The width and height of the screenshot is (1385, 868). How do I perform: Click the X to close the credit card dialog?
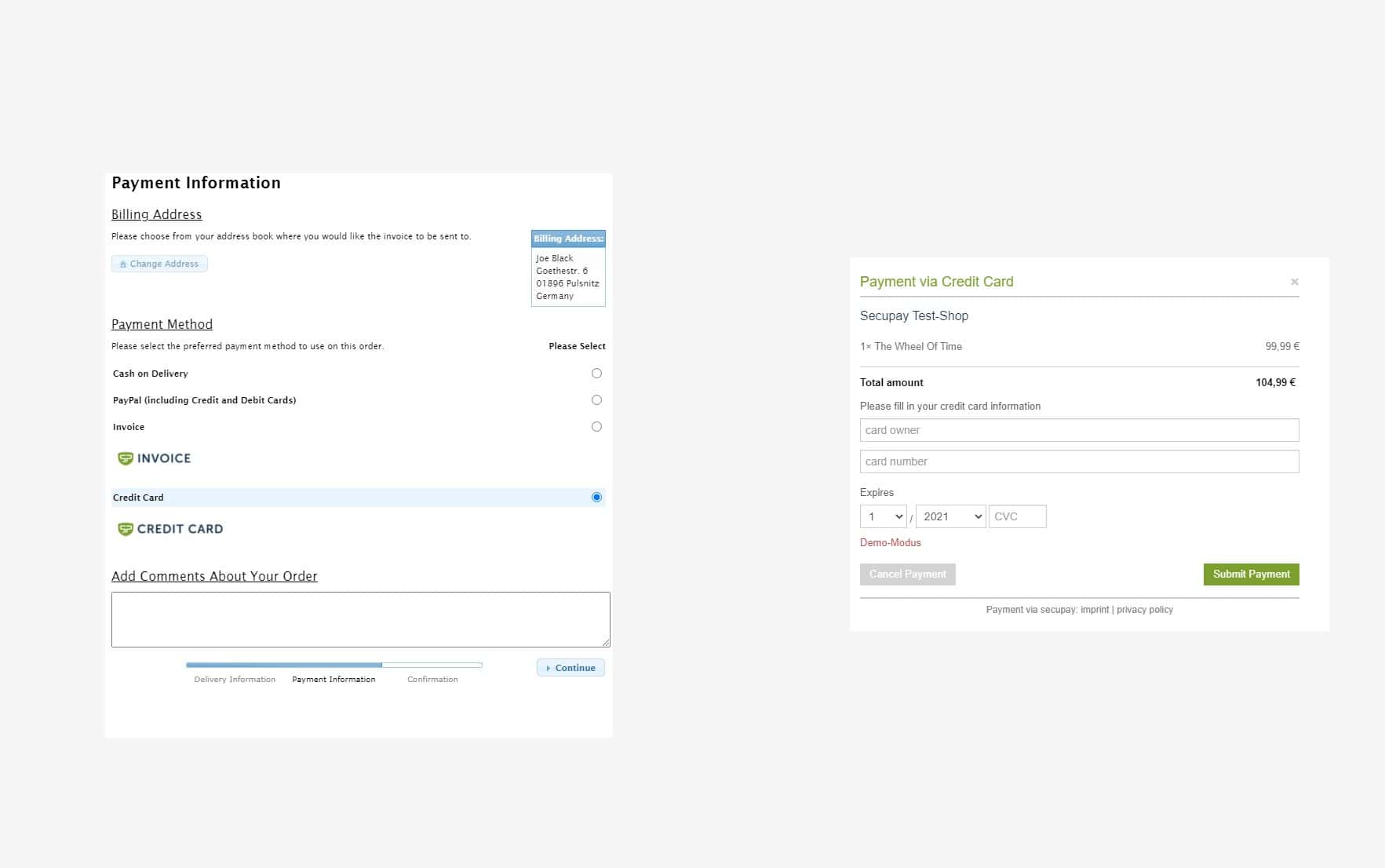tap(1294, 281)
